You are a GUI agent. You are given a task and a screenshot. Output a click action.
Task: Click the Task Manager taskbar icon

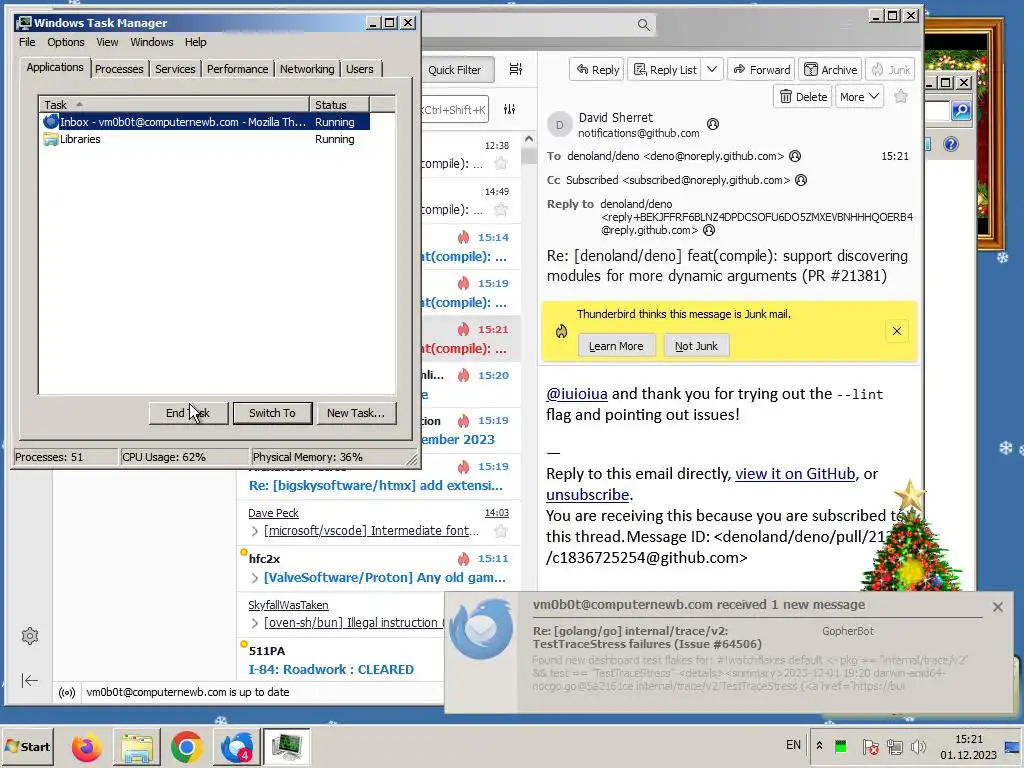tap(287, 746)
